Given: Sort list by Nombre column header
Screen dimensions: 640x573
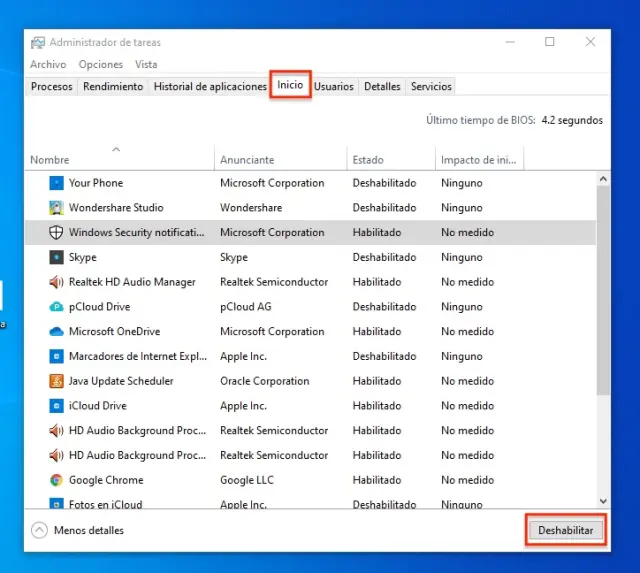Looking at the screenshot, I should tap(50, 160).
